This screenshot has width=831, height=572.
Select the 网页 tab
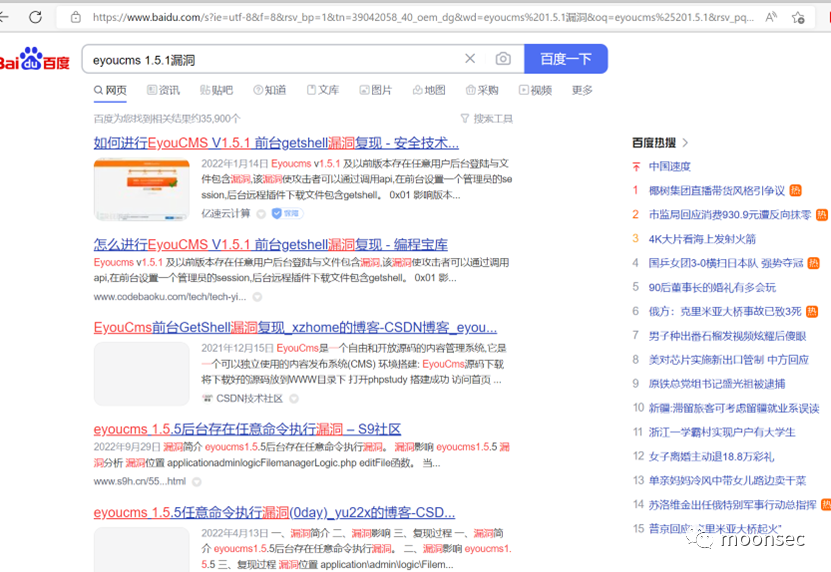(110, 90)
